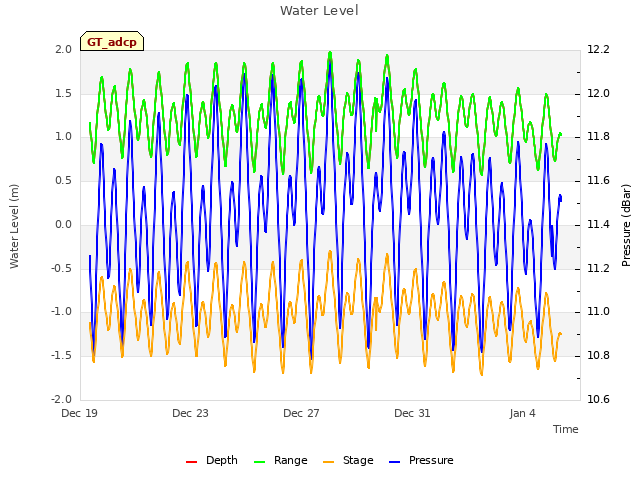Click the 11.2 pressure axis tick label
The image size is (640, 480).
tap(598, 268)
